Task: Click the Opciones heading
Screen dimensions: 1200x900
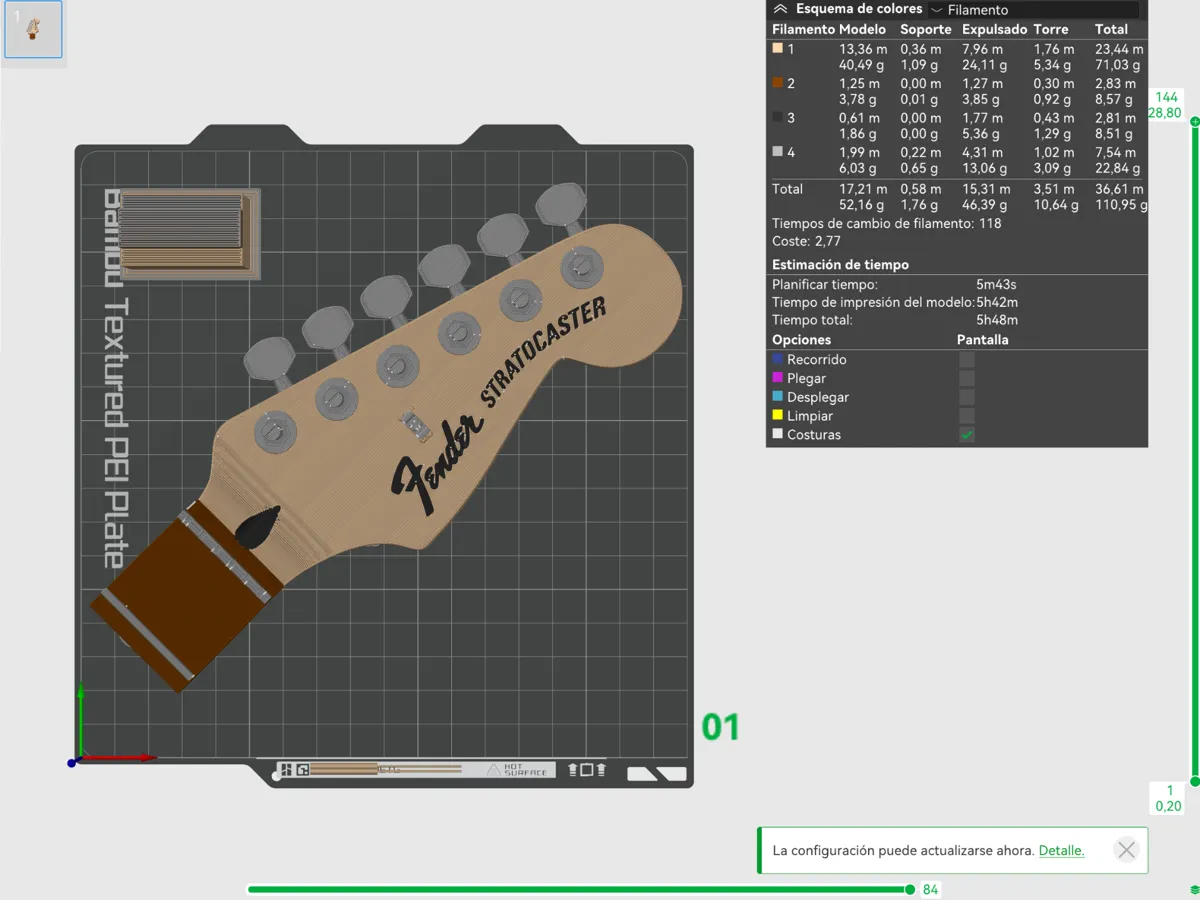Action: [801, 340]
